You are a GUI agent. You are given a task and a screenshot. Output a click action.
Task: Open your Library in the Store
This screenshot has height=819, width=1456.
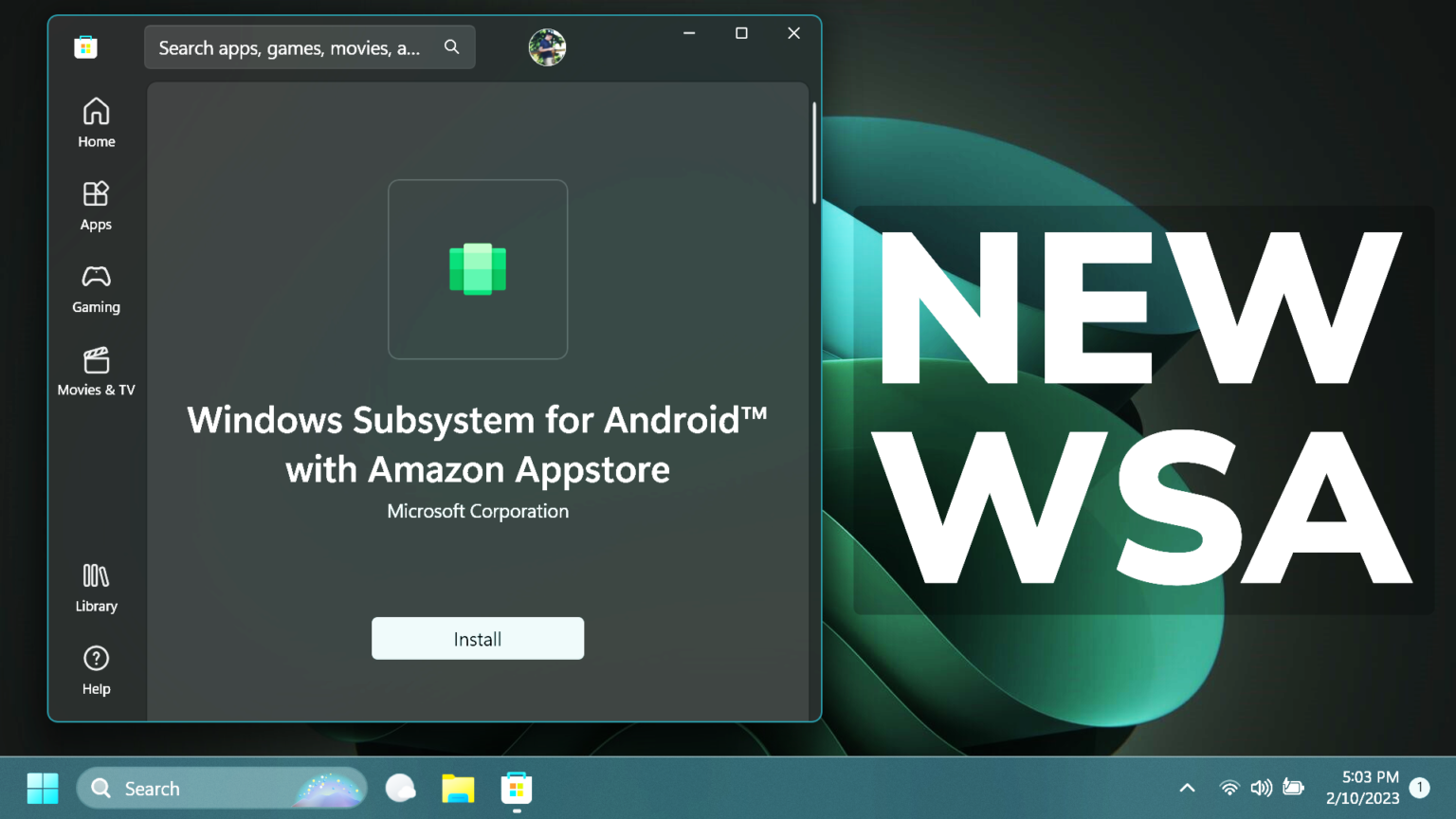(96, 585)
